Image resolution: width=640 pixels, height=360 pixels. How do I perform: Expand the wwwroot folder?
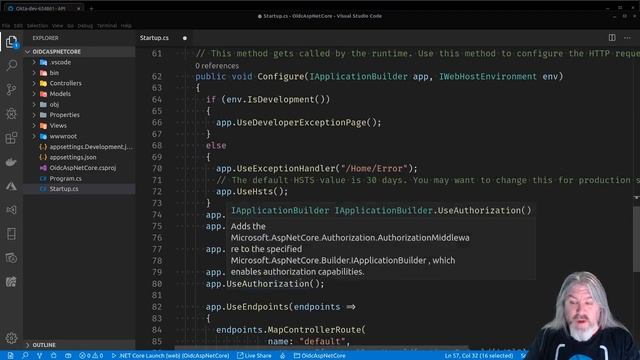coord(34,136)
